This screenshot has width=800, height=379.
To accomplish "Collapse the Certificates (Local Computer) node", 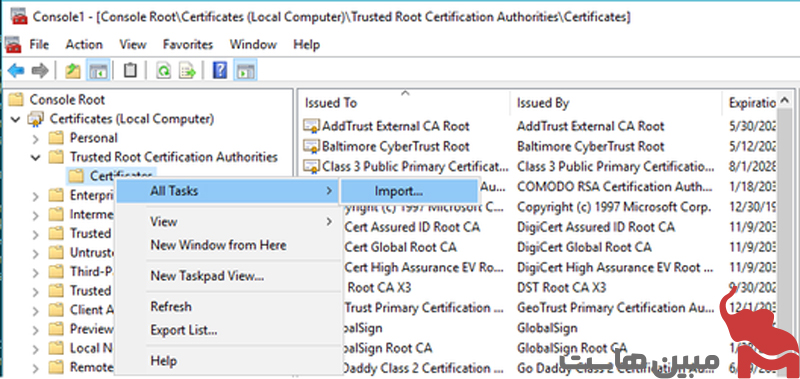I will pos(16,119).
